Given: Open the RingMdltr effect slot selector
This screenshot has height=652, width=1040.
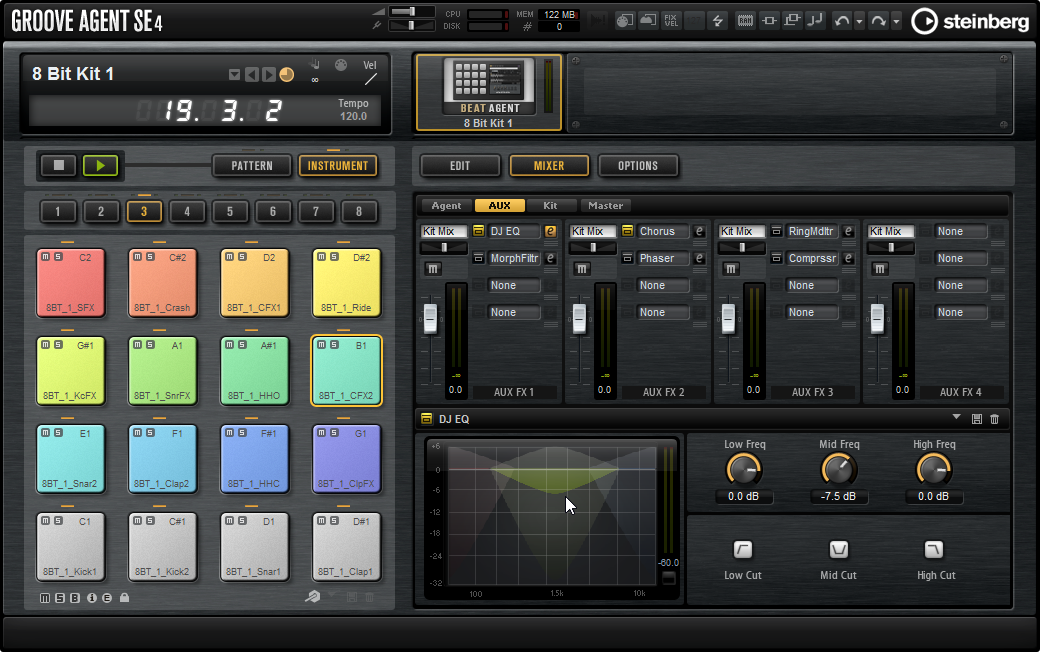Looking at the screenshot, I should click(812, 231).
